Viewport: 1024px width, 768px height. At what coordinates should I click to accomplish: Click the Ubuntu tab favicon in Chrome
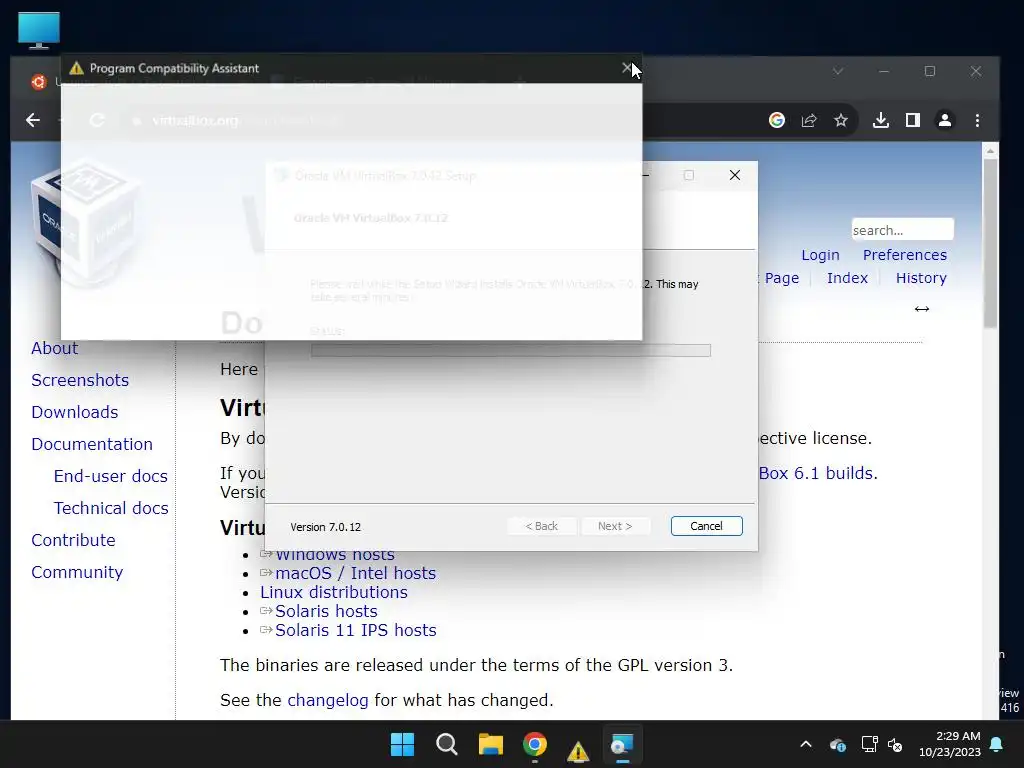click(x=38, y=82)
